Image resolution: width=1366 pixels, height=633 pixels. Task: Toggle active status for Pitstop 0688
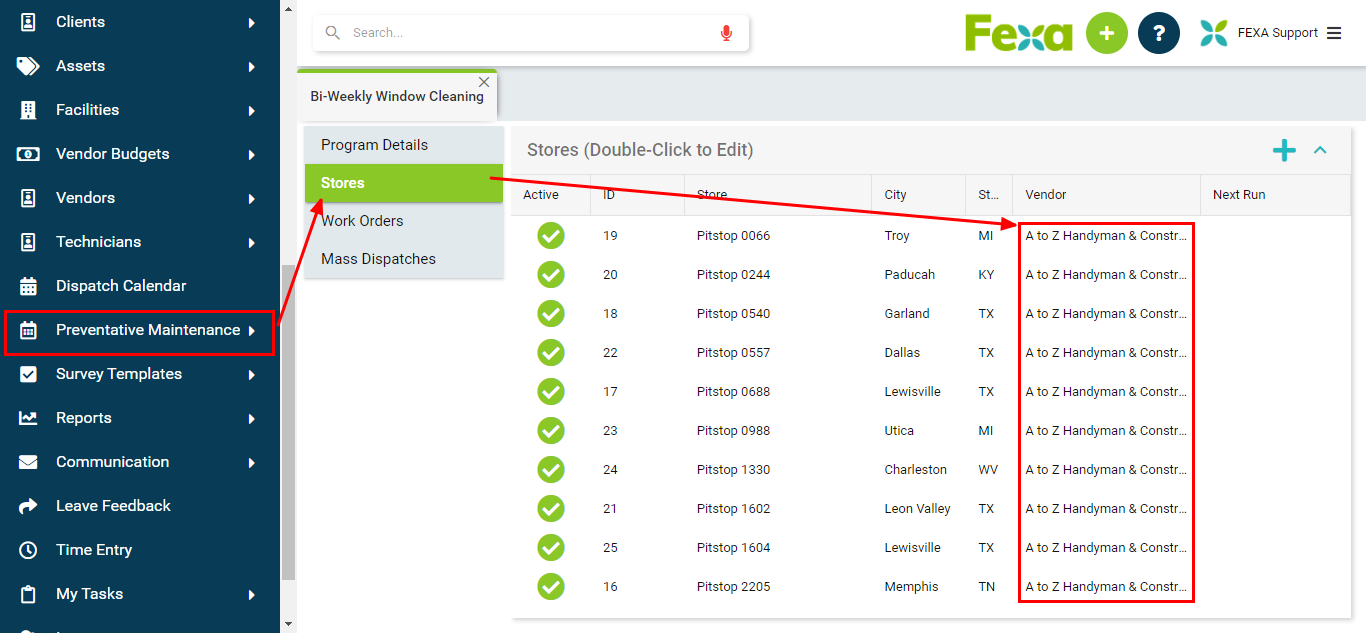551,392
